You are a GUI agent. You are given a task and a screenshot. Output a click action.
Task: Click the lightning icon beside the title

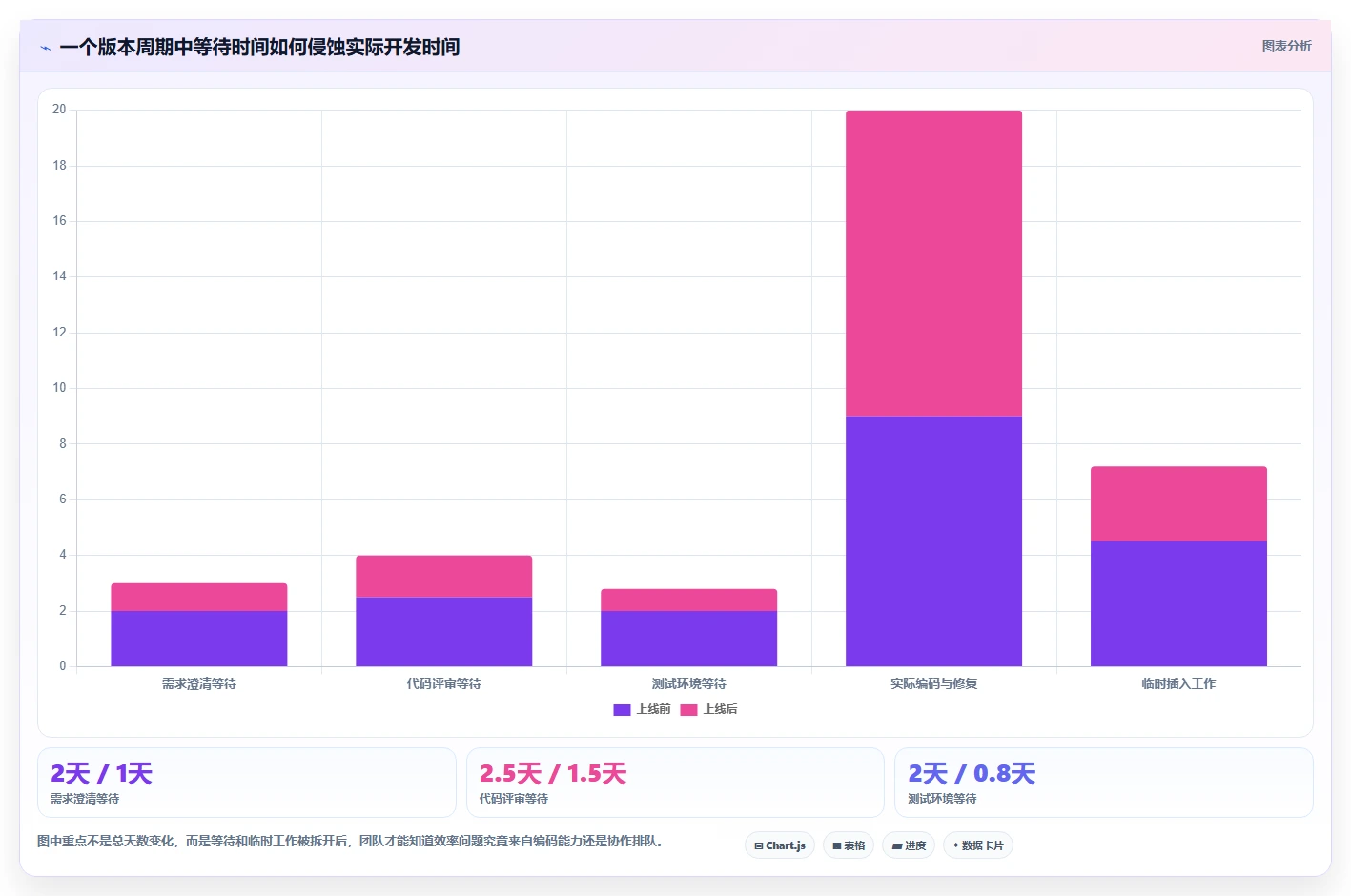pos(46,48)
